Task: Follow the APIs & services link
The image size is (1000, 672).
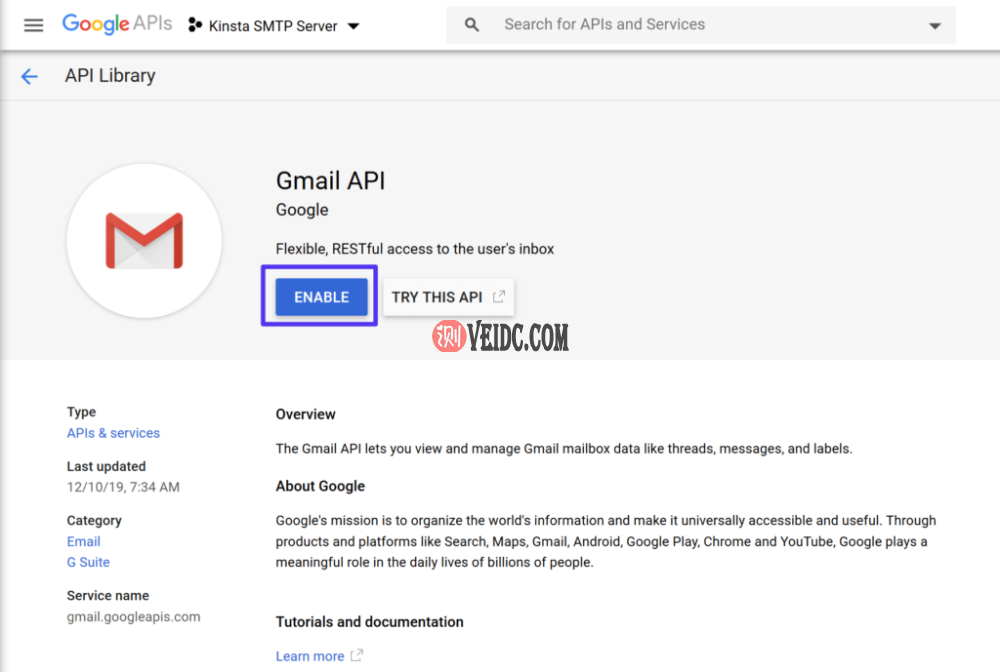Action: click(x=113, y=432)
